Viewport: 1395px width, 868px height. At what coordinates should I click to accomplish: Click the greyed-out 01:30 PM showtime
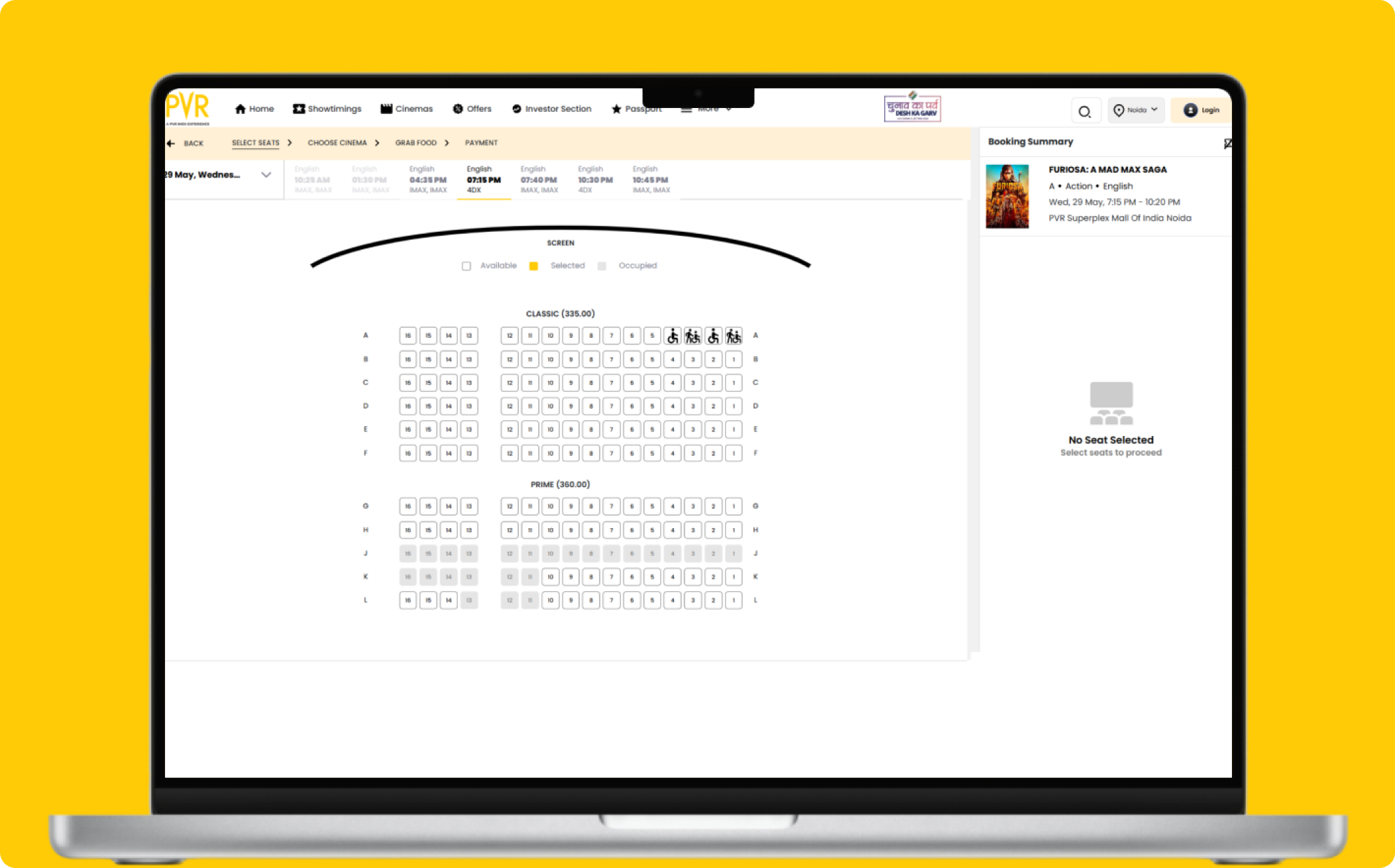(370, 179)
